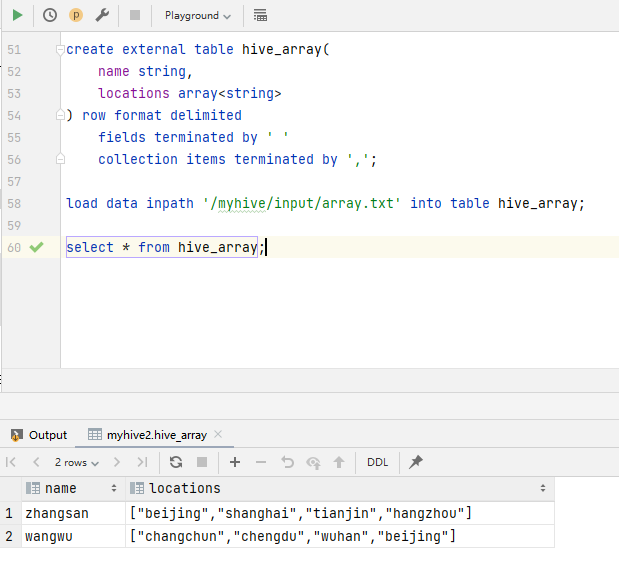Select the zhangsan cell
Image resolution: width=619 pixels, height=570 pixels.
tap(73, 513)
